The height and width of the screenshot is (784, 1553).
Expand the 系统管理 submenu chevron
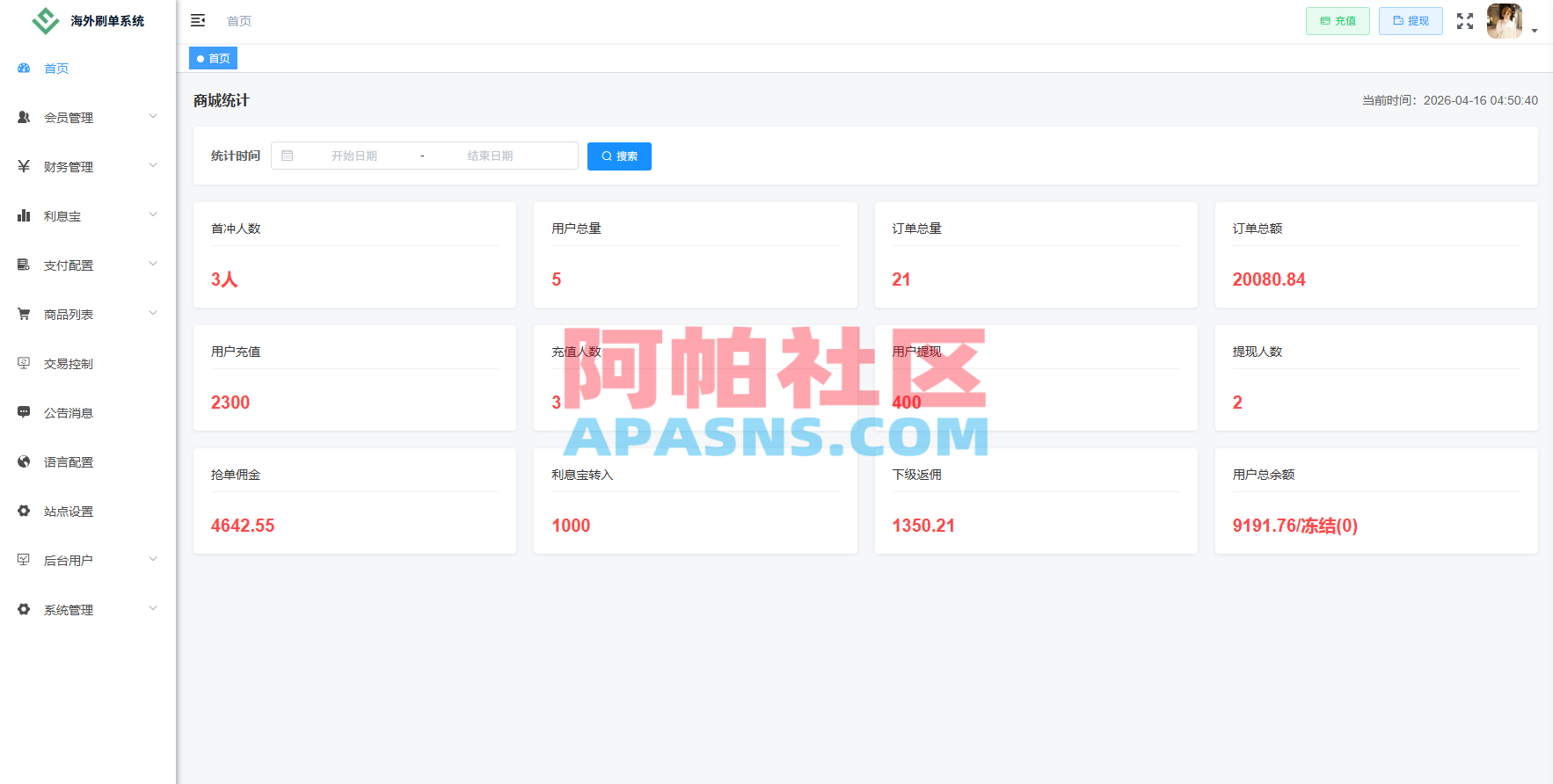point(153,608)
